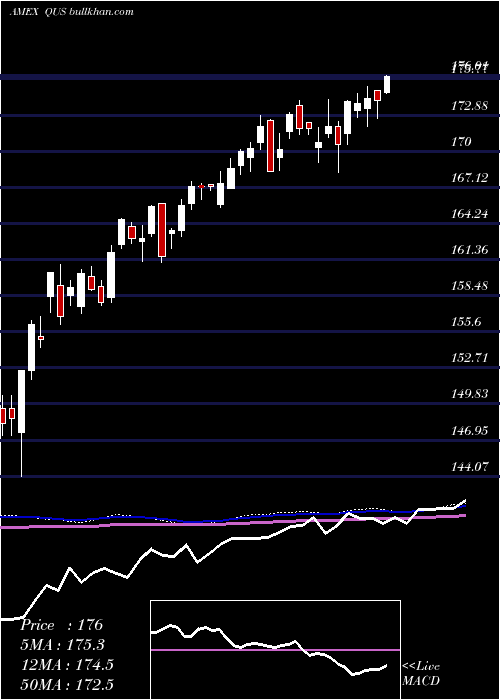The height and width of the screenshot is (700, 500).
Task: Click the 12MA : 174.5 readout
Action: pyautogui.click(x=67, y=665)
